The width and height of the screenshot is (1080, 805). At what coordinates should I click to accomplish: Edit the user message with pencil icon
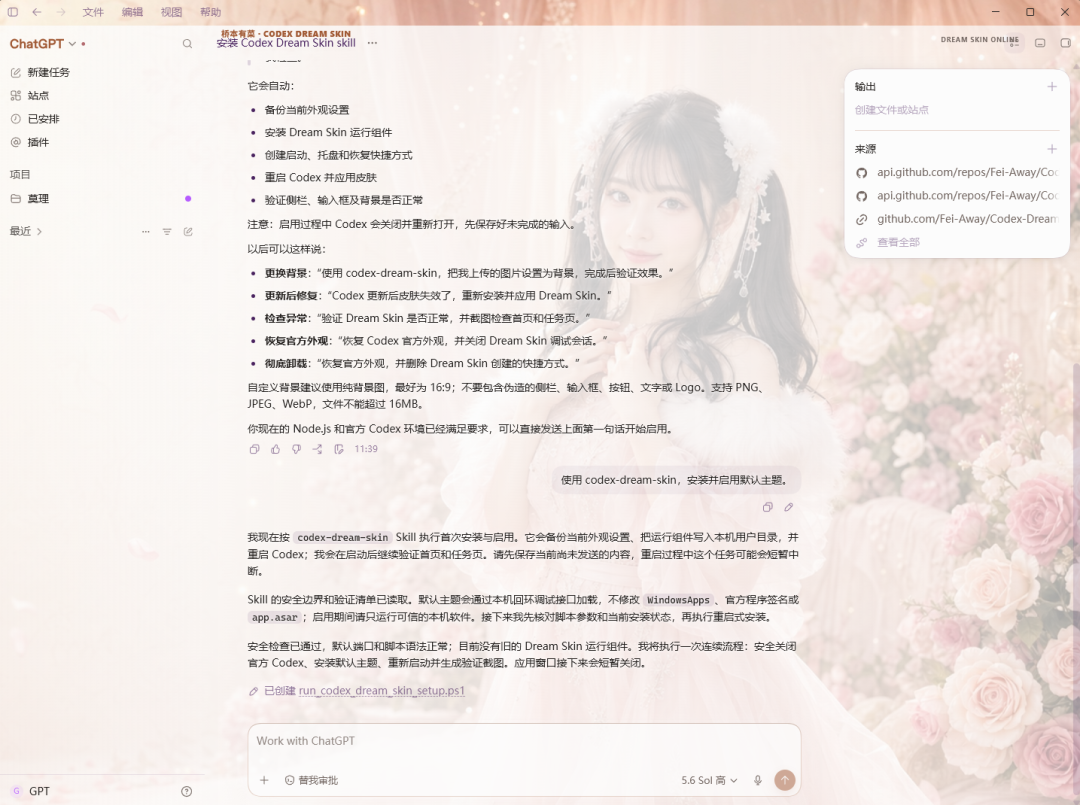point(789,507)
